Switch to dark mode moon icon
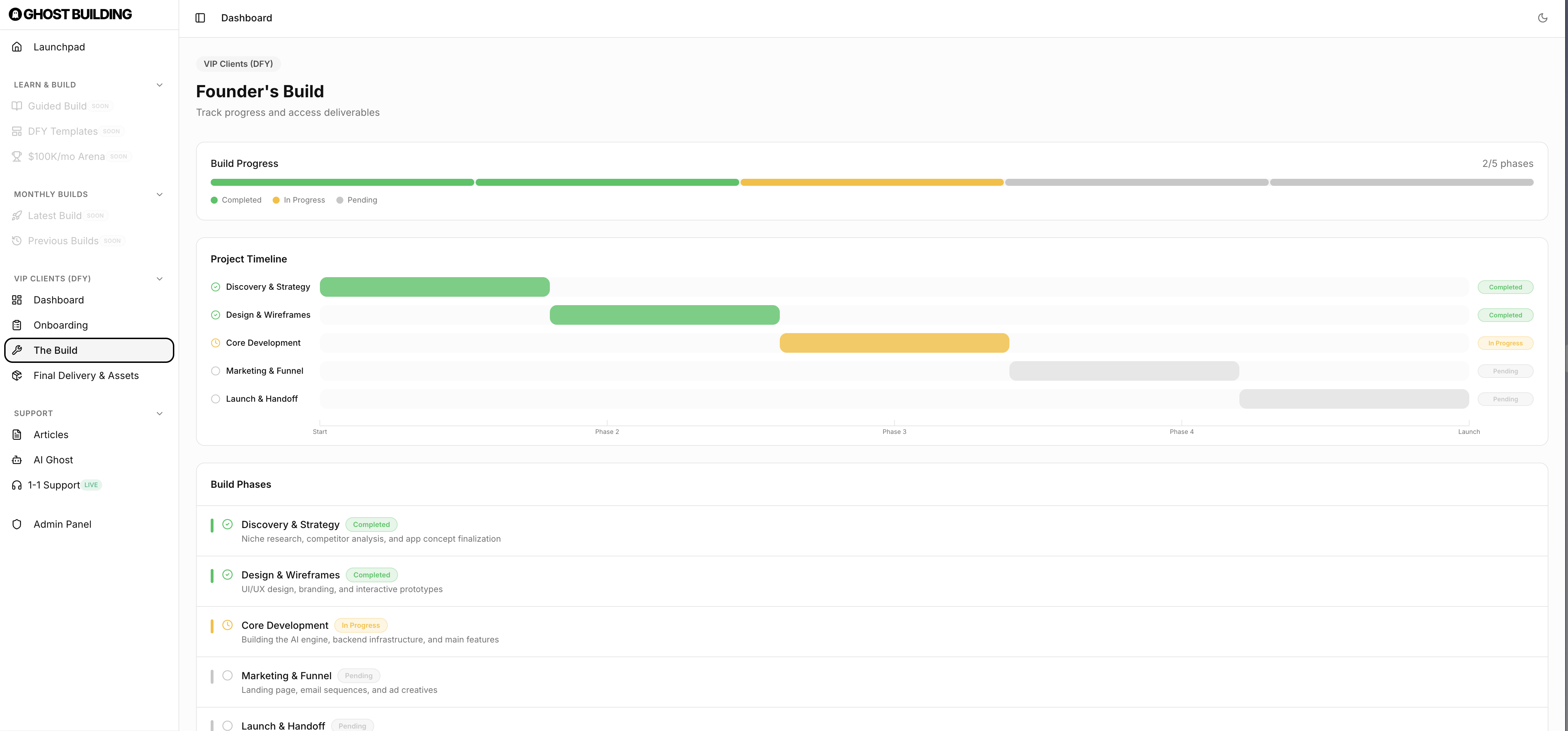The height and width of the screenshot is (731, 1568). coord(1542,17)
